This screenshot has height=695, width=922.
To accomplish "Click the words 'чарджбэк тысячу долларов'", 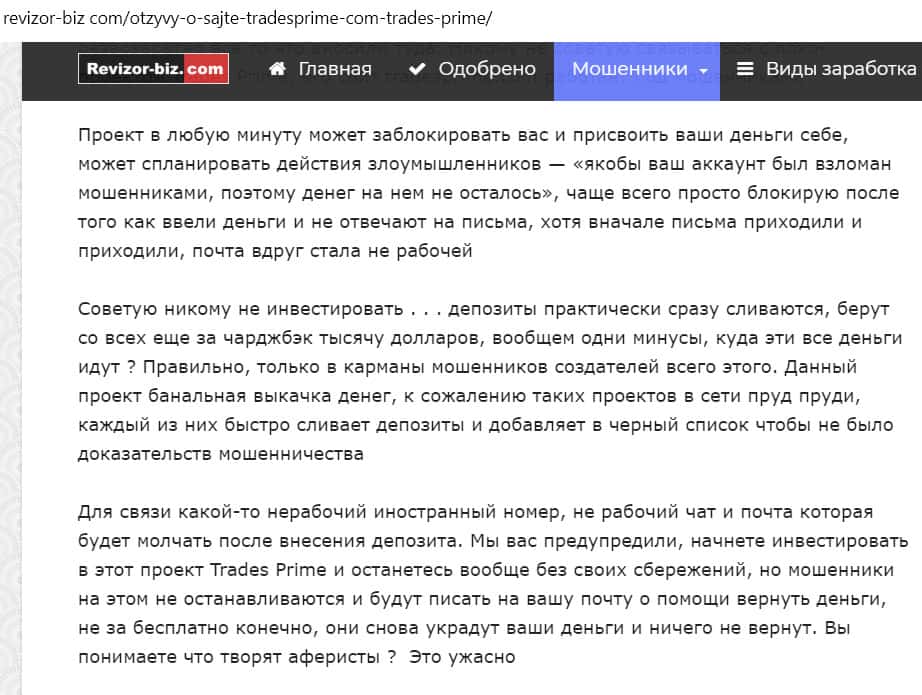I will [x=354, y=338].
